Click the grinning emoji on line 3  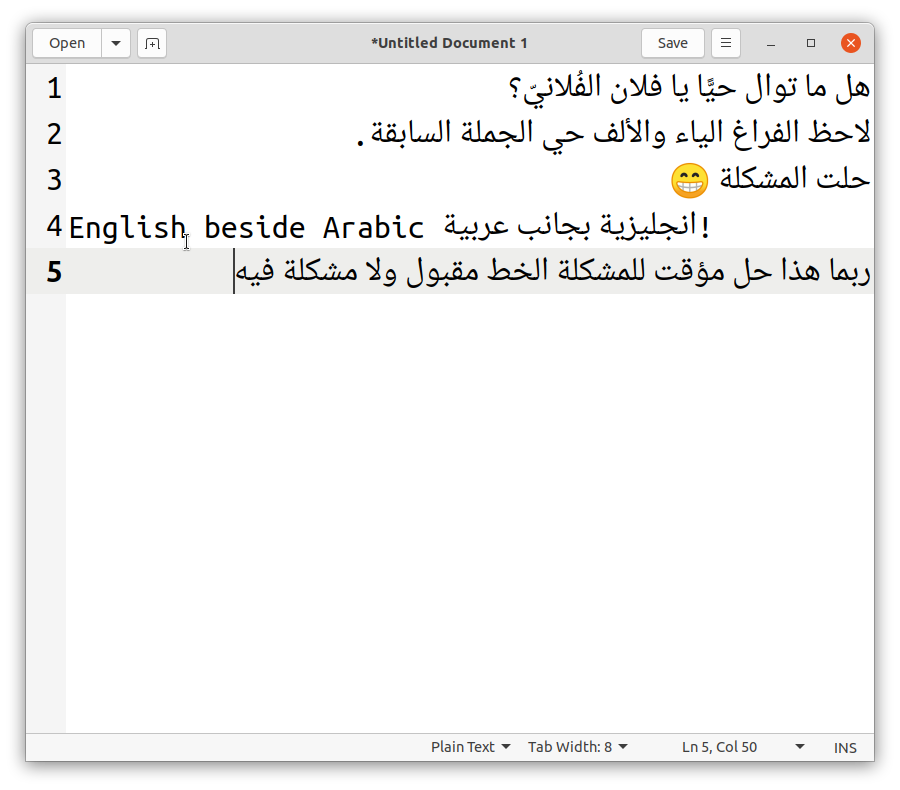[x=689, y=180]
